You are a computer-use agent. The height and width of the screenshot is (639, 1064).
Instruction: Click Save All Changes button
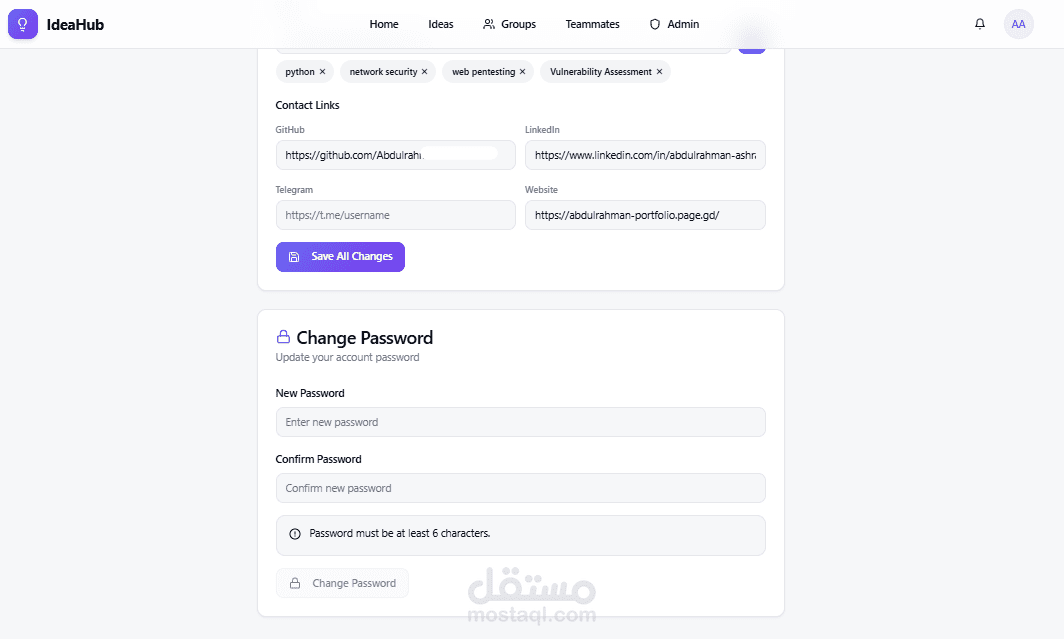click(x=340, y=257)
